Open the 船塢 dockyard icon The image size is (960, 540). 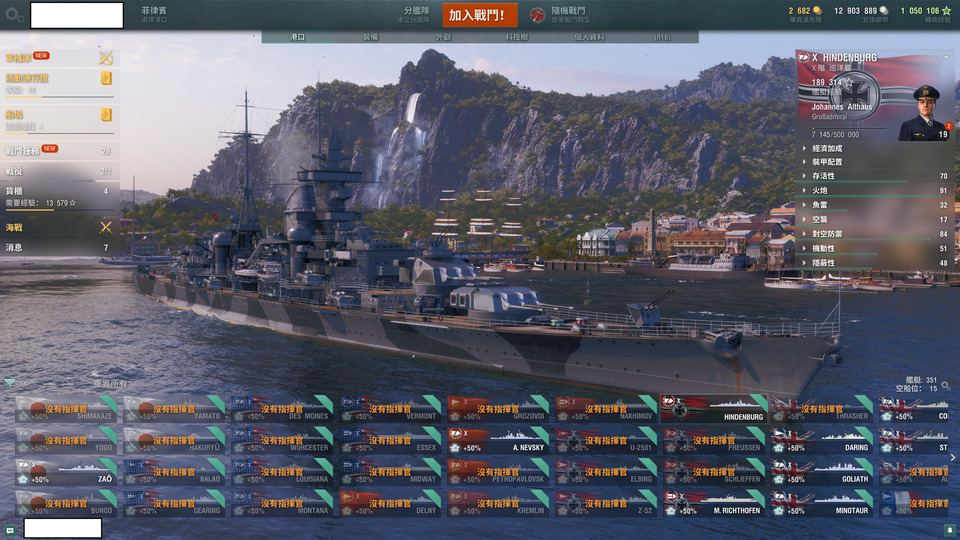click(107, 114)
